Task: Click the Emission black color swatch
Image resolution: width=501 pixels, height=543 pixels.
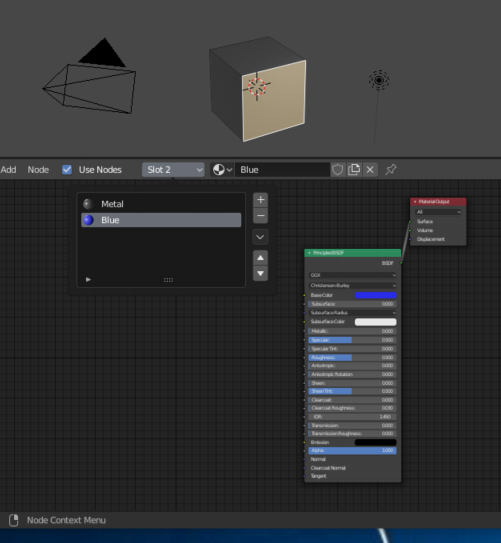Action: [x=376, y=443]
